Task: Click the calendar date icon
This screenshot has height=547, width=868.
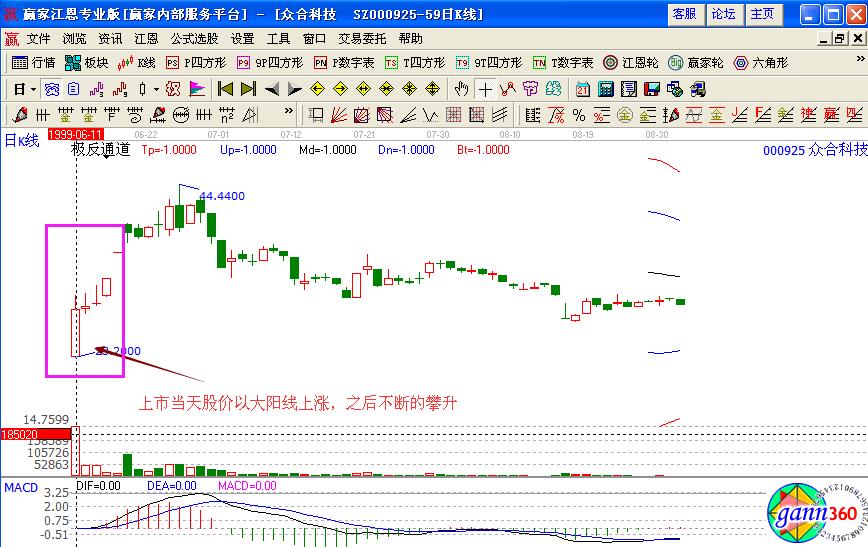Action: 583,88
